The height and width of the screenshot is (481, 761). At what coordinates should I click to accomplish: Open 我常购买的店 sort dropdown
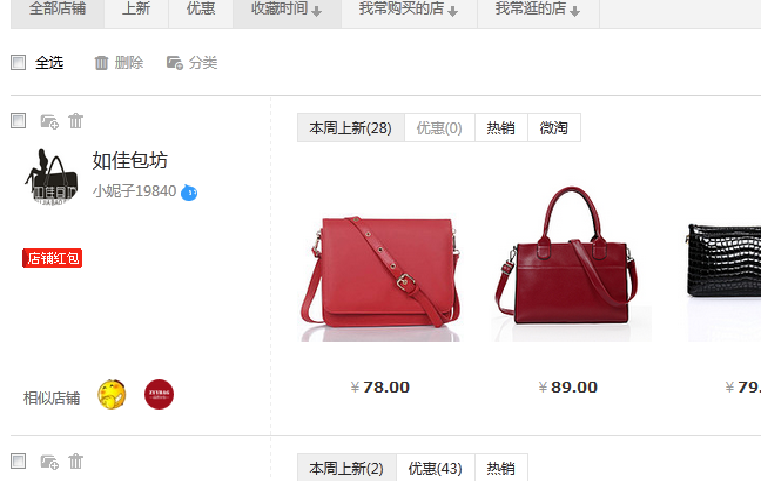pos(453,11)
